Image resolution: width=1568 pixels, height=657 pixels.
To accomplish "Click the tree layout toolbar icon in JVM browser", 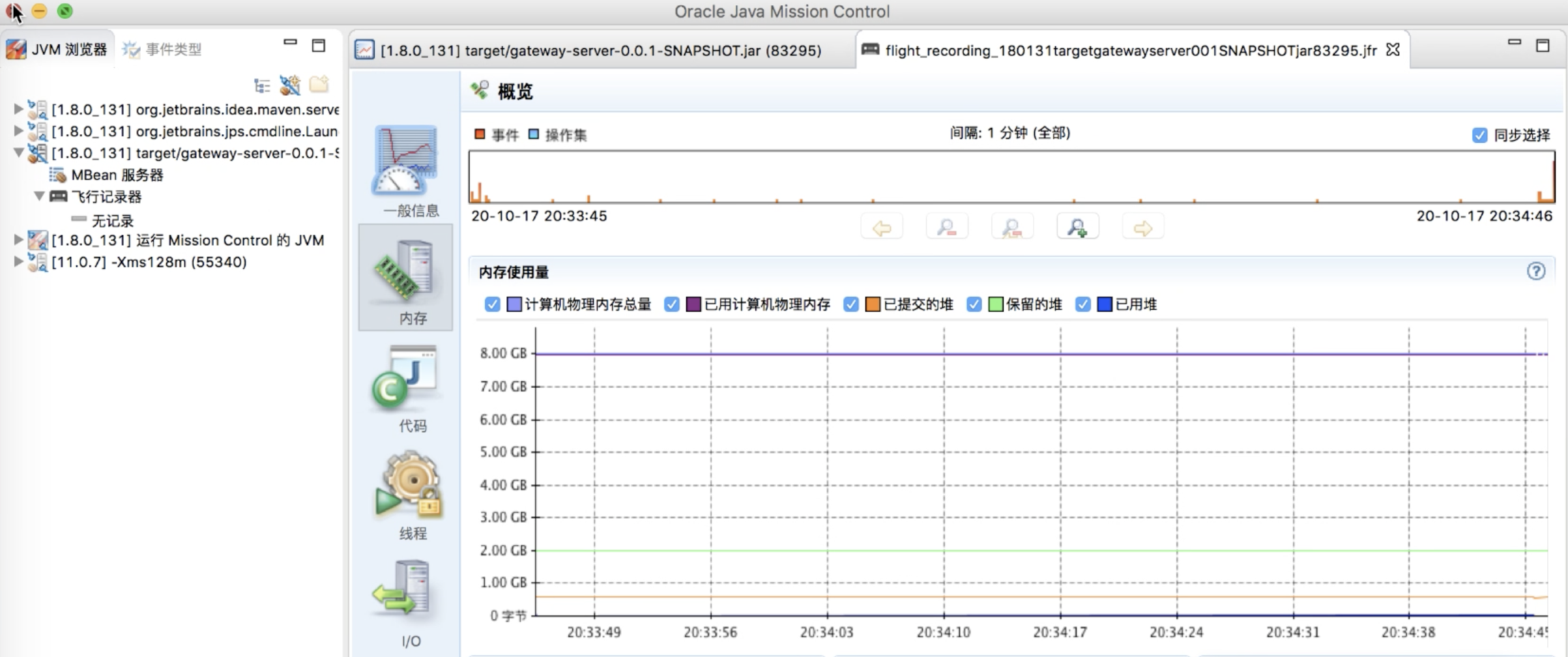I will click(x=262, y=85).
